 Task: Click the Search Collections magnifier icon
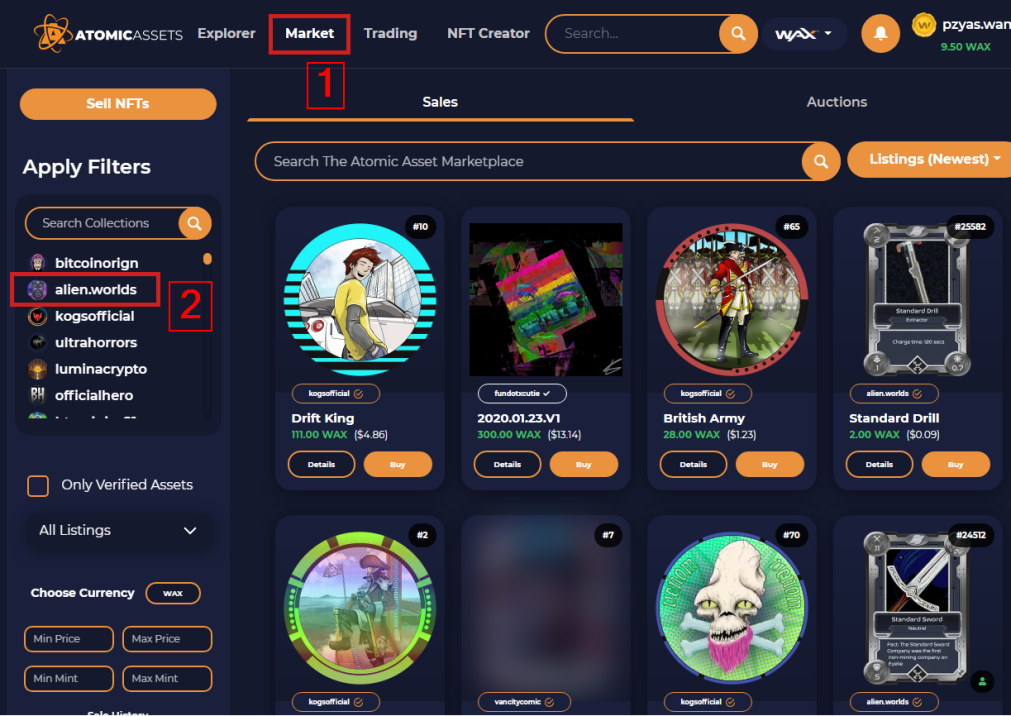click(x=195, y=223)
